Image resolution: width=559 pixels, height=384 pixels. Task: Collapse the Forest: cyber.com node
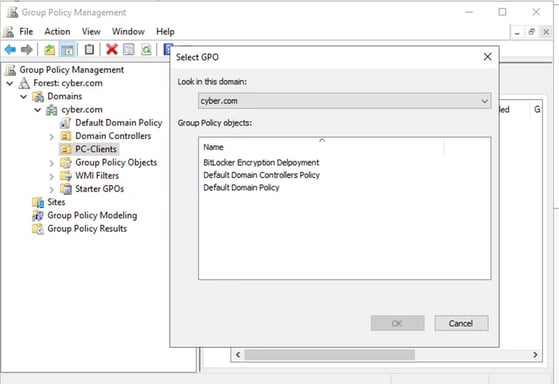pyautogui.click(x=10, y=83)
